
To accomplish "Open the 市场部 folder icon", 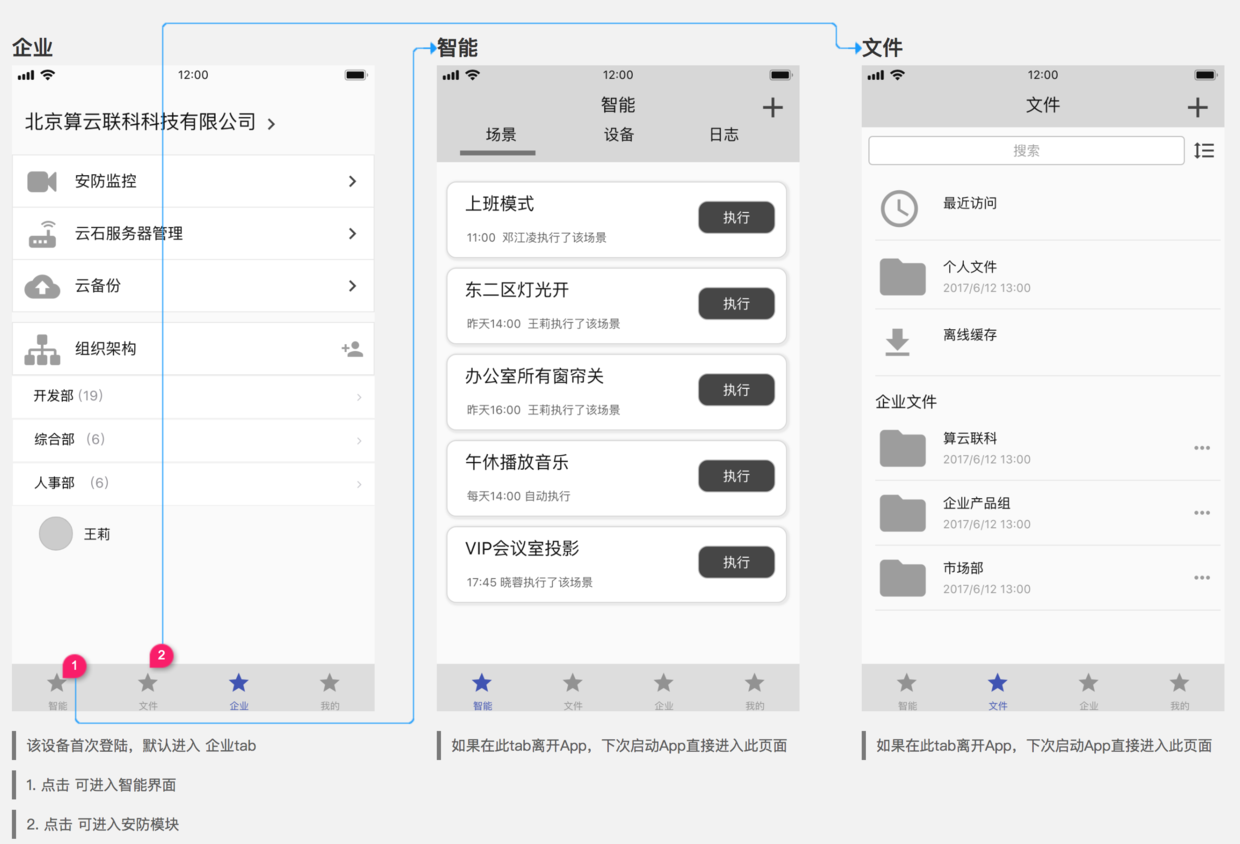I will [902, 578].
